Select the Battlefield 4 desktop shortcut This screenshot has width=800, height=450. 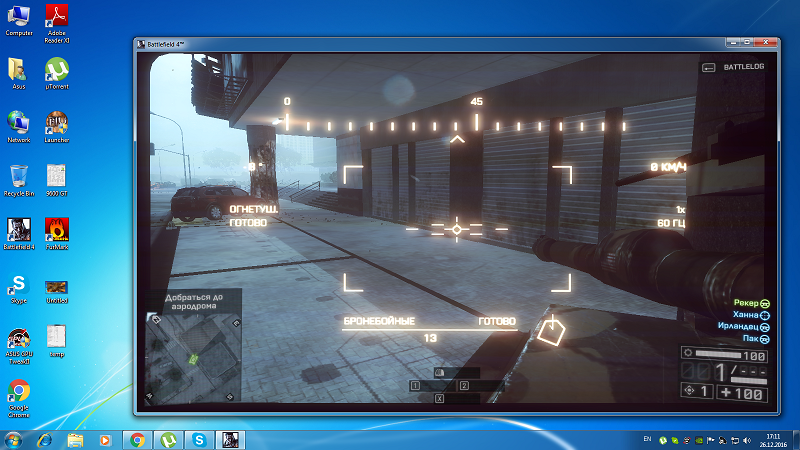click(x=19, y=234)
